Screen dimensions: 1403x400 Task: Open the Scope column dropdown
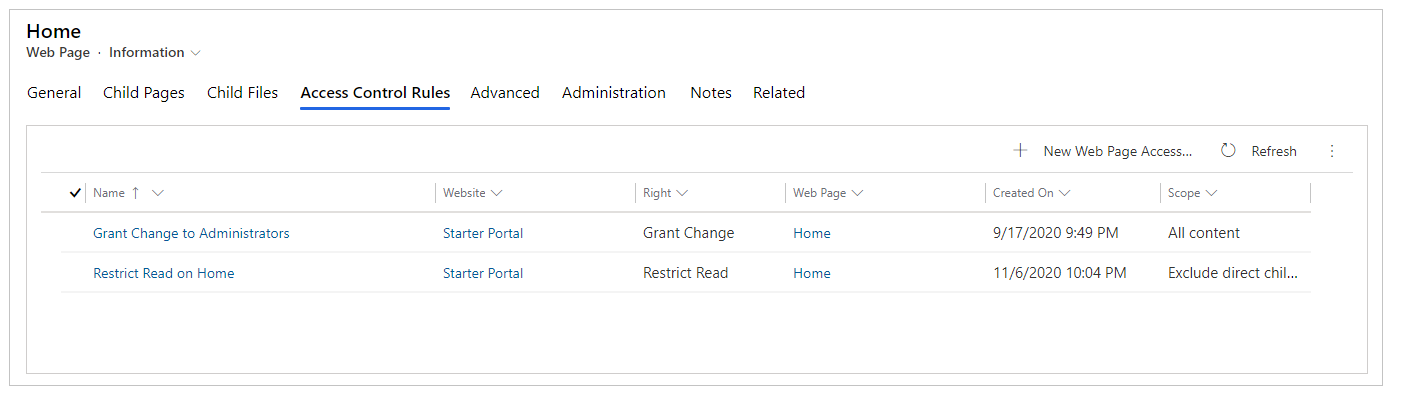(1211, 193)
